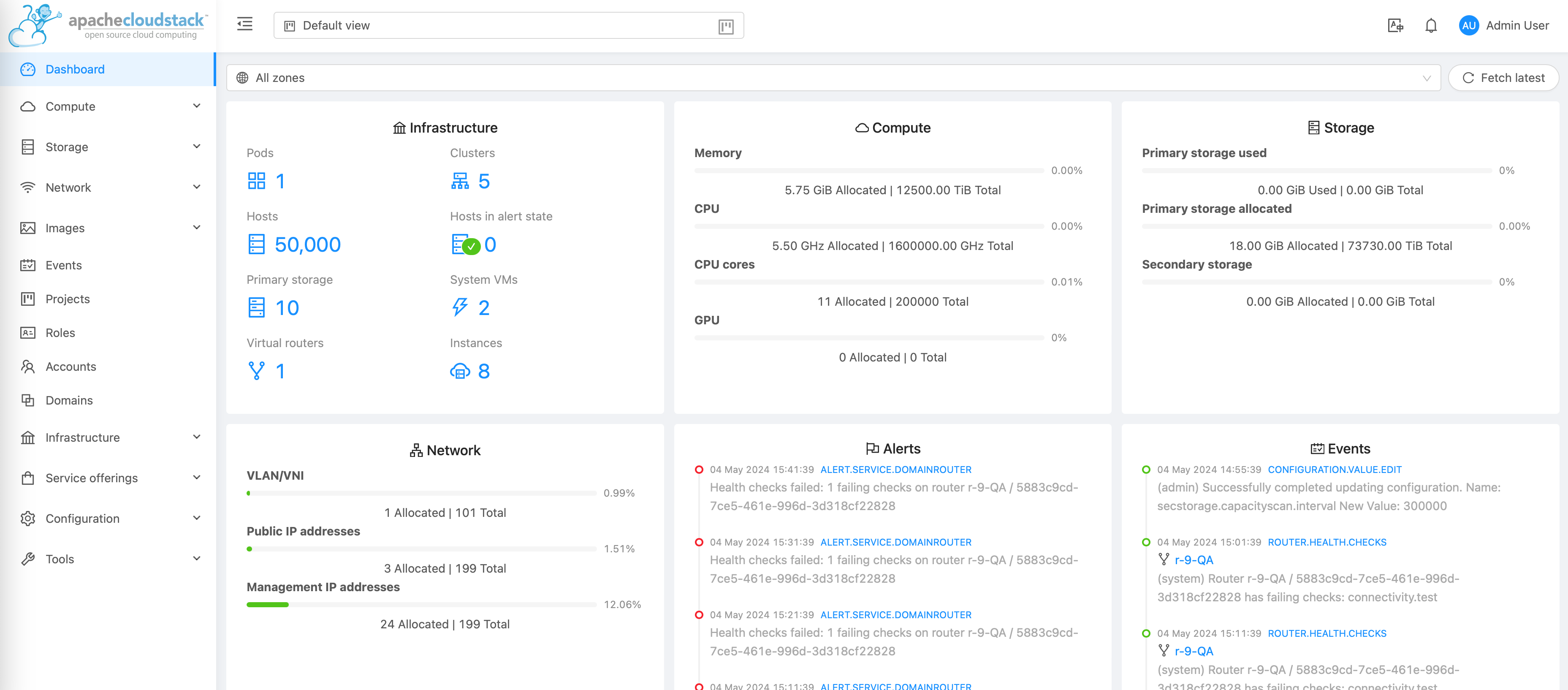
Task: Click the Management IP addresses progress bar
Action: (420, 605)
